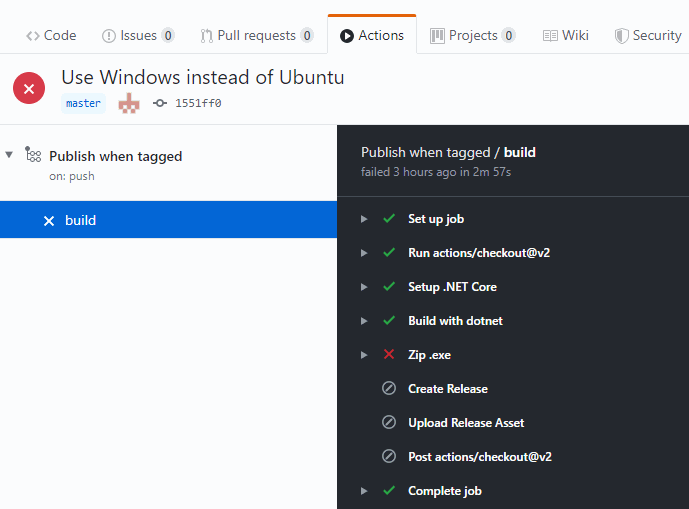Viewport: 689px width, 509px height.
Task: Select the Publish when tagged workflow title
Action: (116, 156)
